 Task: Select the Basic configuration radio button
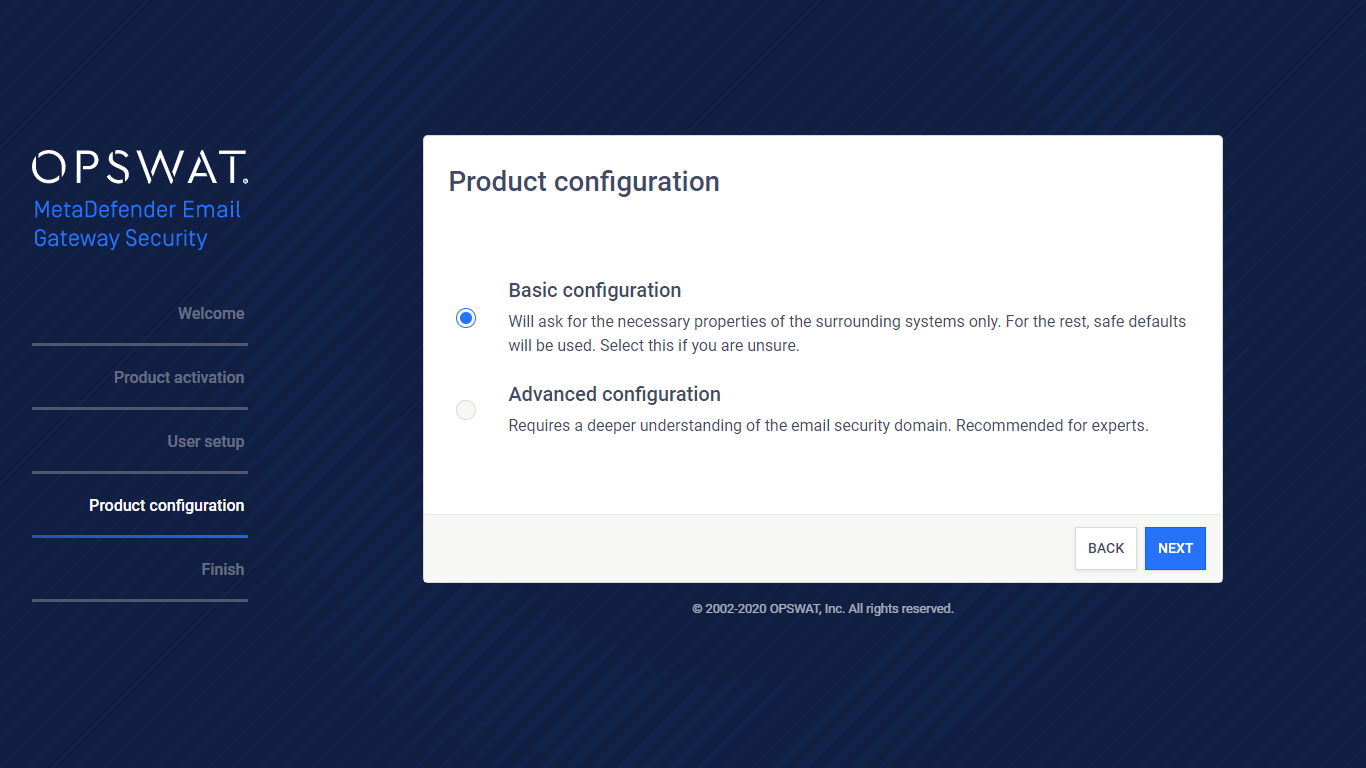pyautogui.click(x=466, y=318)
